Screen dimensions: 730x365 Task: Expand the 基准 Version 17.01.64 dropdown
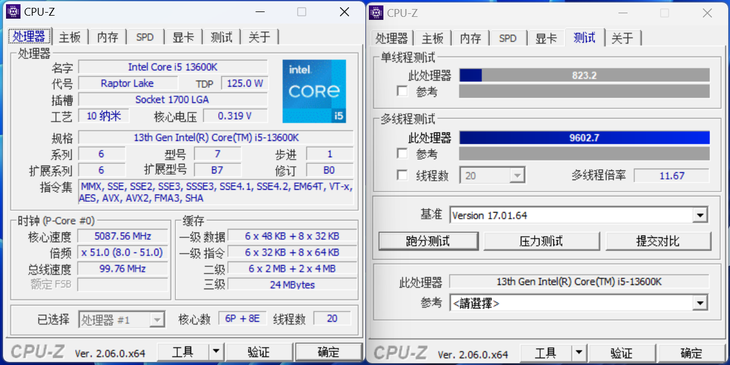point(700,216)
